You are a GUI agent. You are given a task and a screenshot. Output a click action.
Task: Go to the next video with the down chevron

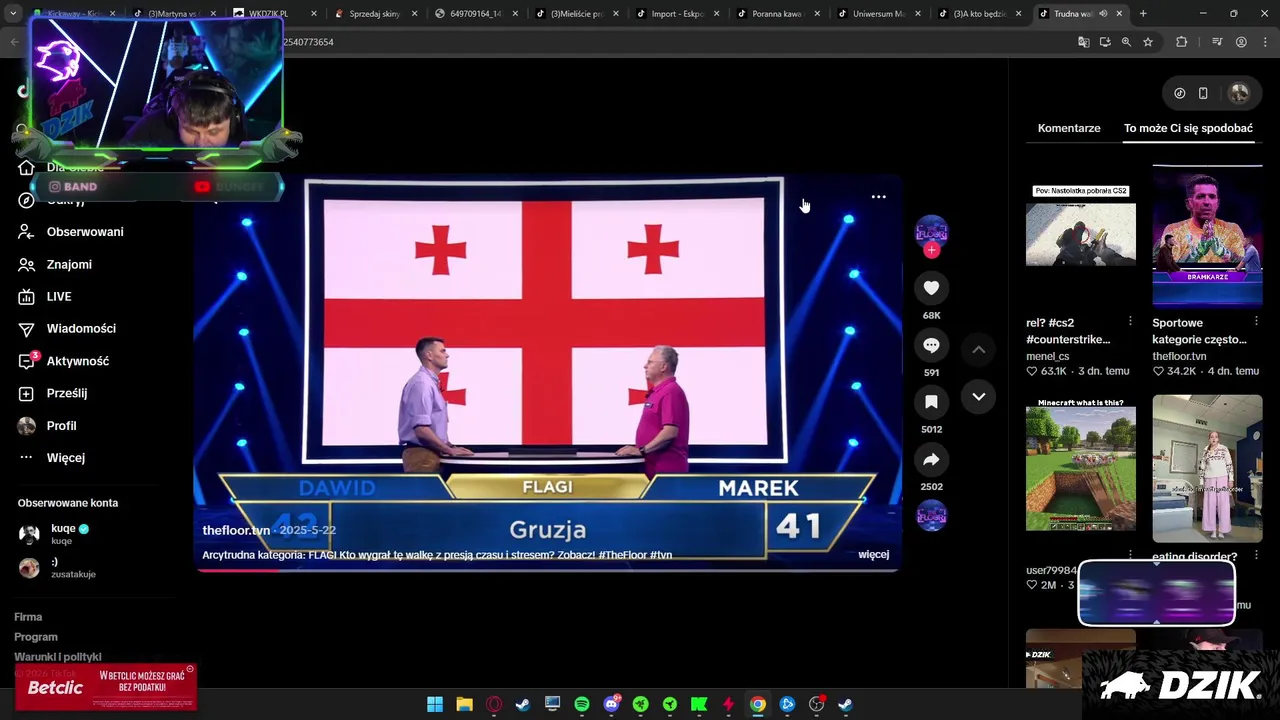(979, 397)
